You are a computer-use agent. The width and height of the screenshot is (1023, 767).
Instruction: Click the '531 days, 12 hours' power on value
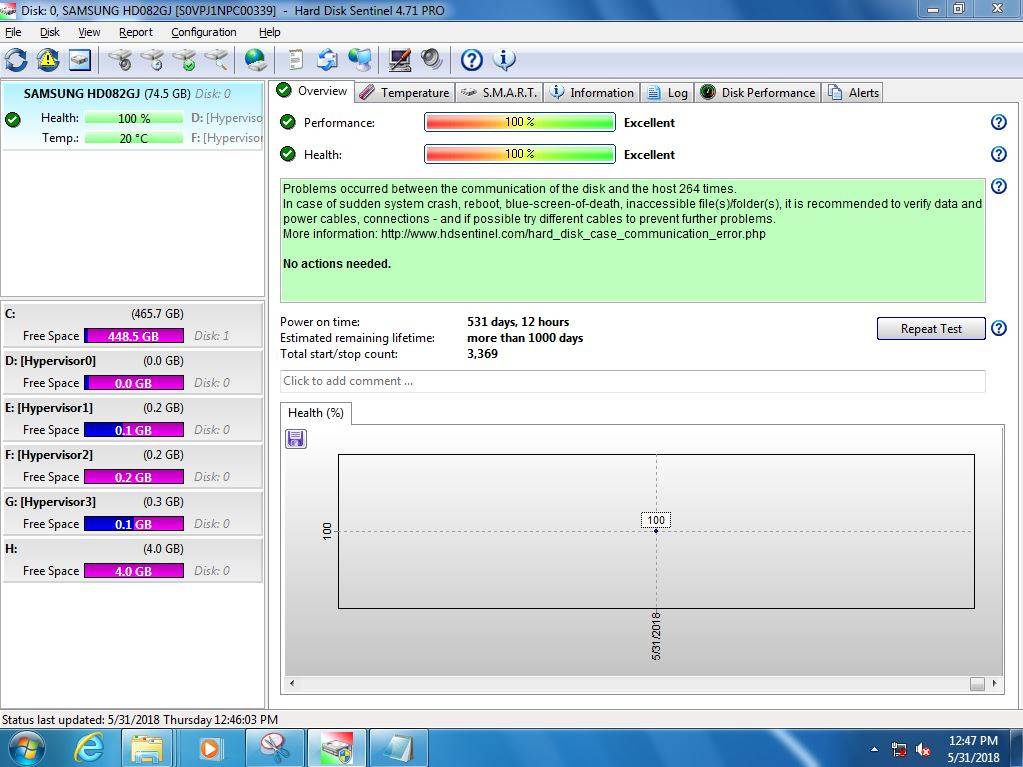pyautogui.click(x=518, y=322)
